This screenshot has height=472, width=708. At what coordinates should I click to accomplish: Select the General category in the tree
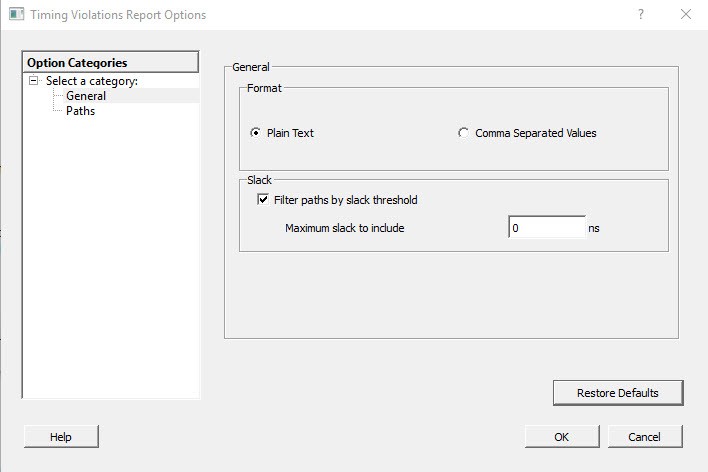click(x=85, y=96)
